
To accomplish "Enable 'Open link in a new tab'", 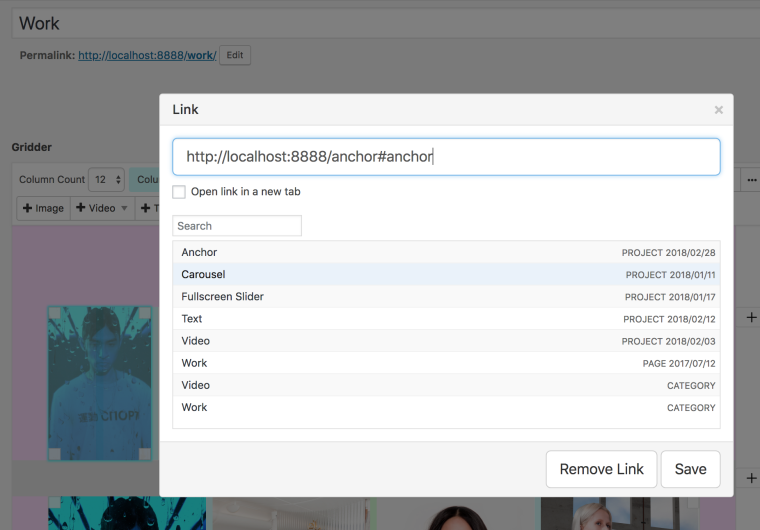I will click(179, 192).
